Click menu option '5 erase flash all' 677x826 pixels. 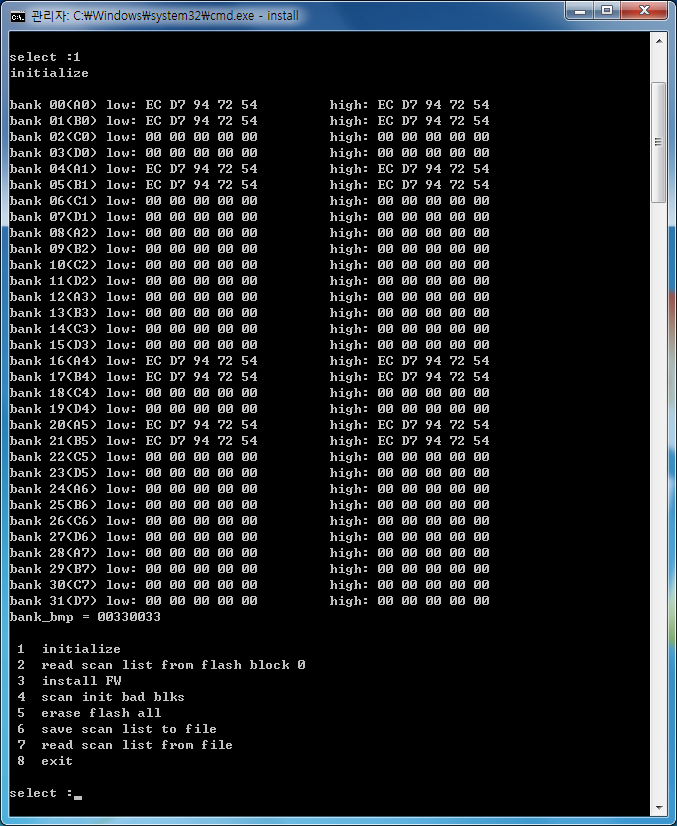click(89, 713)
